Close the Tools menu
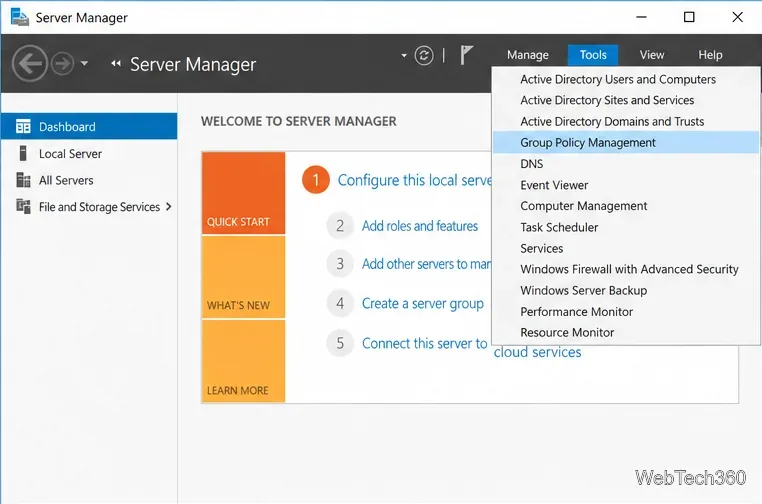This screenshot has width=762, height=504. 593,55
